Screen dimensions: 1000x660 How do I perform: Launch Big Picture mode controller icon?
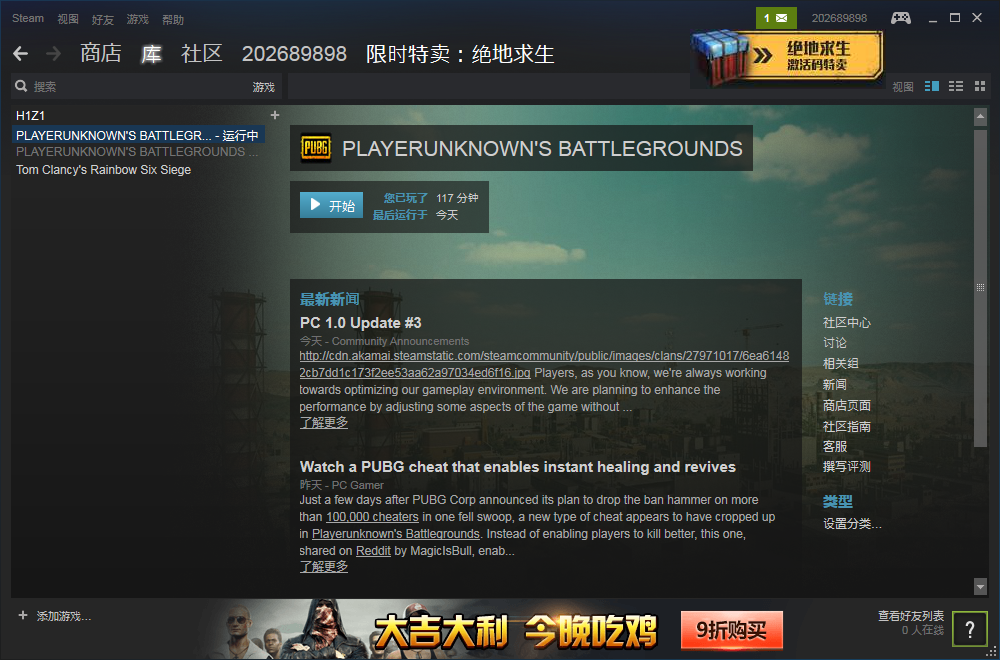(x=901, y=18)
